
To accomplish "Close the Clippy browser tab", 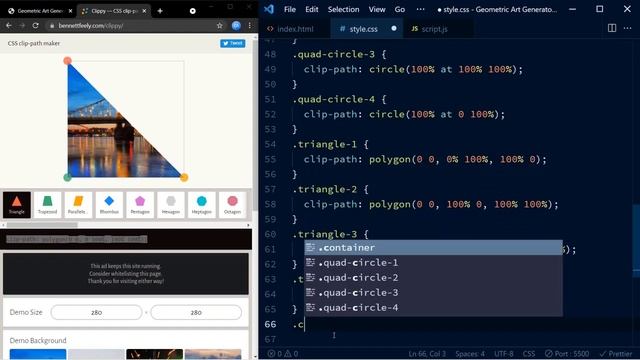I will click(144, 11).
